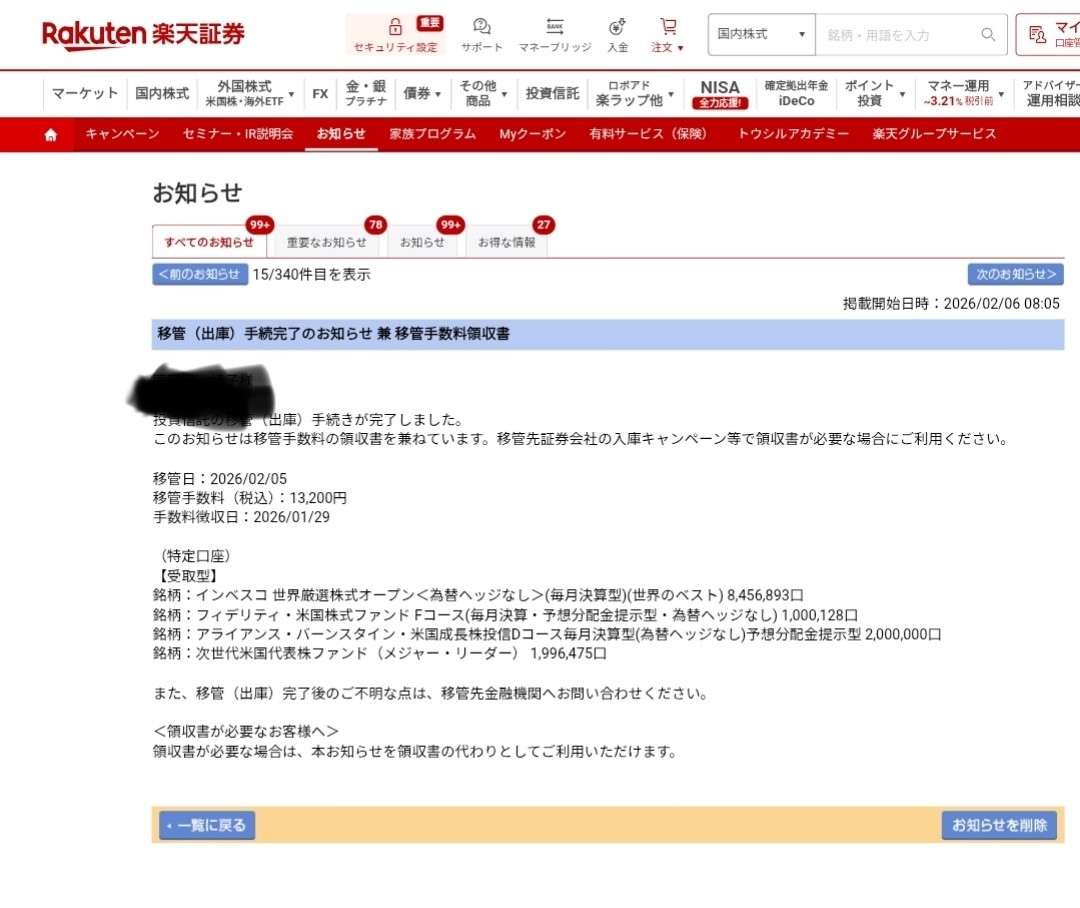
Task: Expand the 注文 dropdown arrow
Action: coord(681,48)
